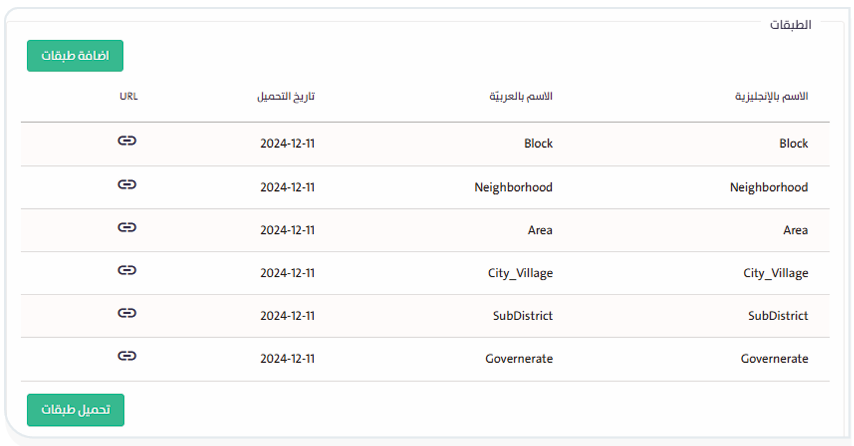
Task: Click the SubDistrict layer URL link icon
Action: (x=127, y=313)
